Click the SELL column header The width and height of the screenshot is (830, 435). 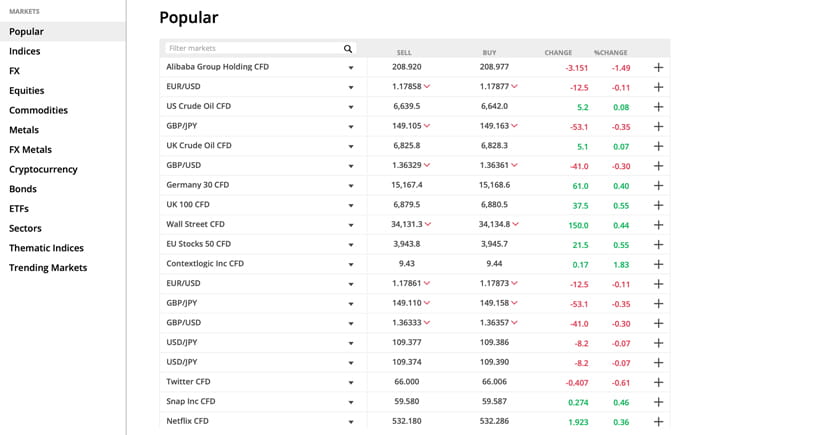pos(404,52)
